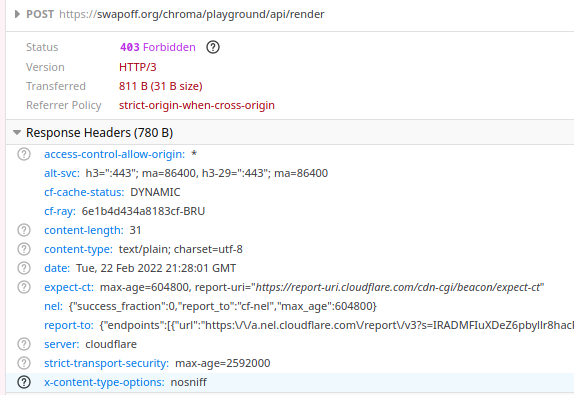Click the access-control-allow-origin header name
574x395 pixels.
(115, 154)
